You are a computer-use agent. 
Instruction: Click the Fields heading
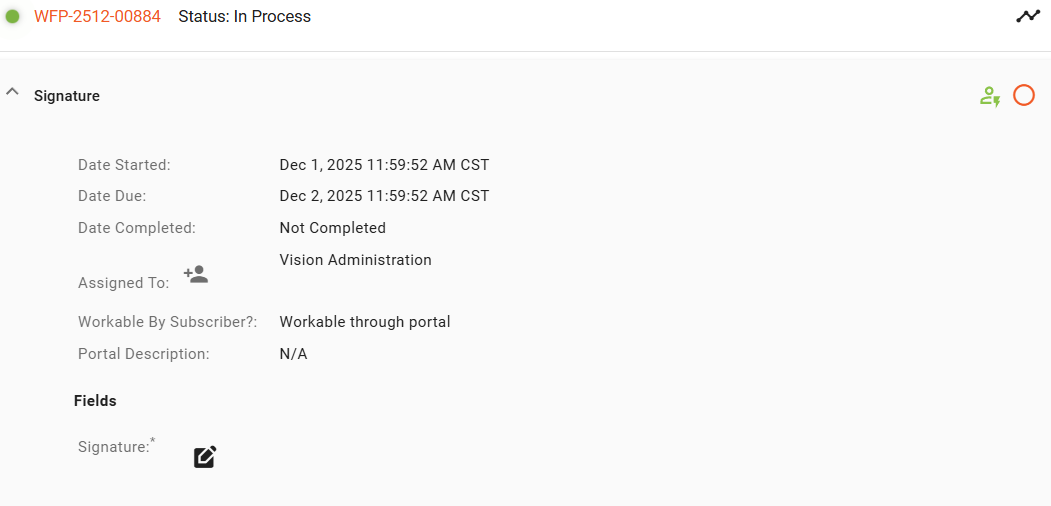point(95,401)
